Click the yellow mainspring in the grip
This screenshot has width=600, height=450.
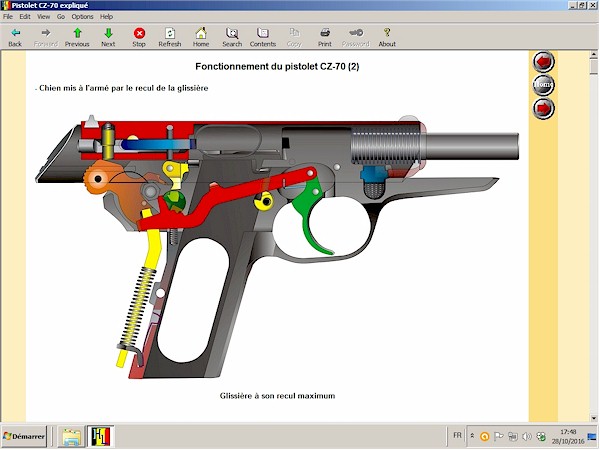pos(138,307)
